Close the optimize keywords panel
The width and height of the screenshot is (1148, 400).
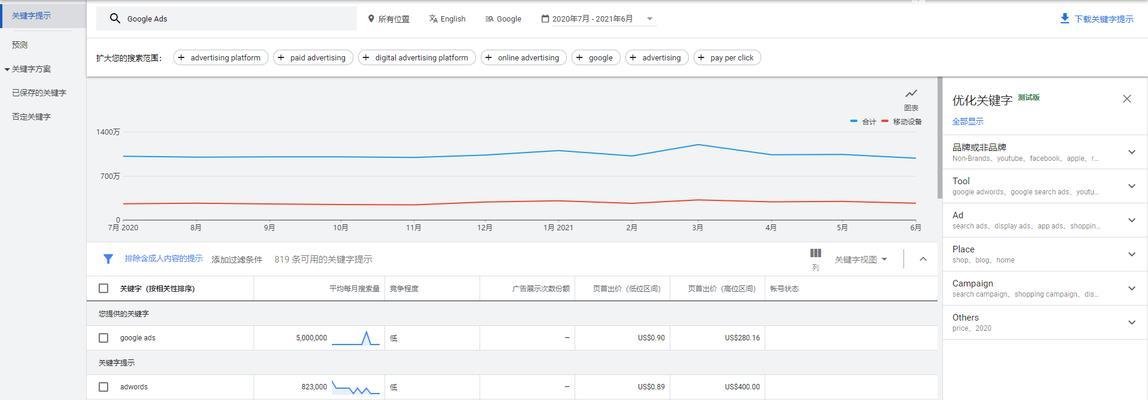tap(1127, 99)
